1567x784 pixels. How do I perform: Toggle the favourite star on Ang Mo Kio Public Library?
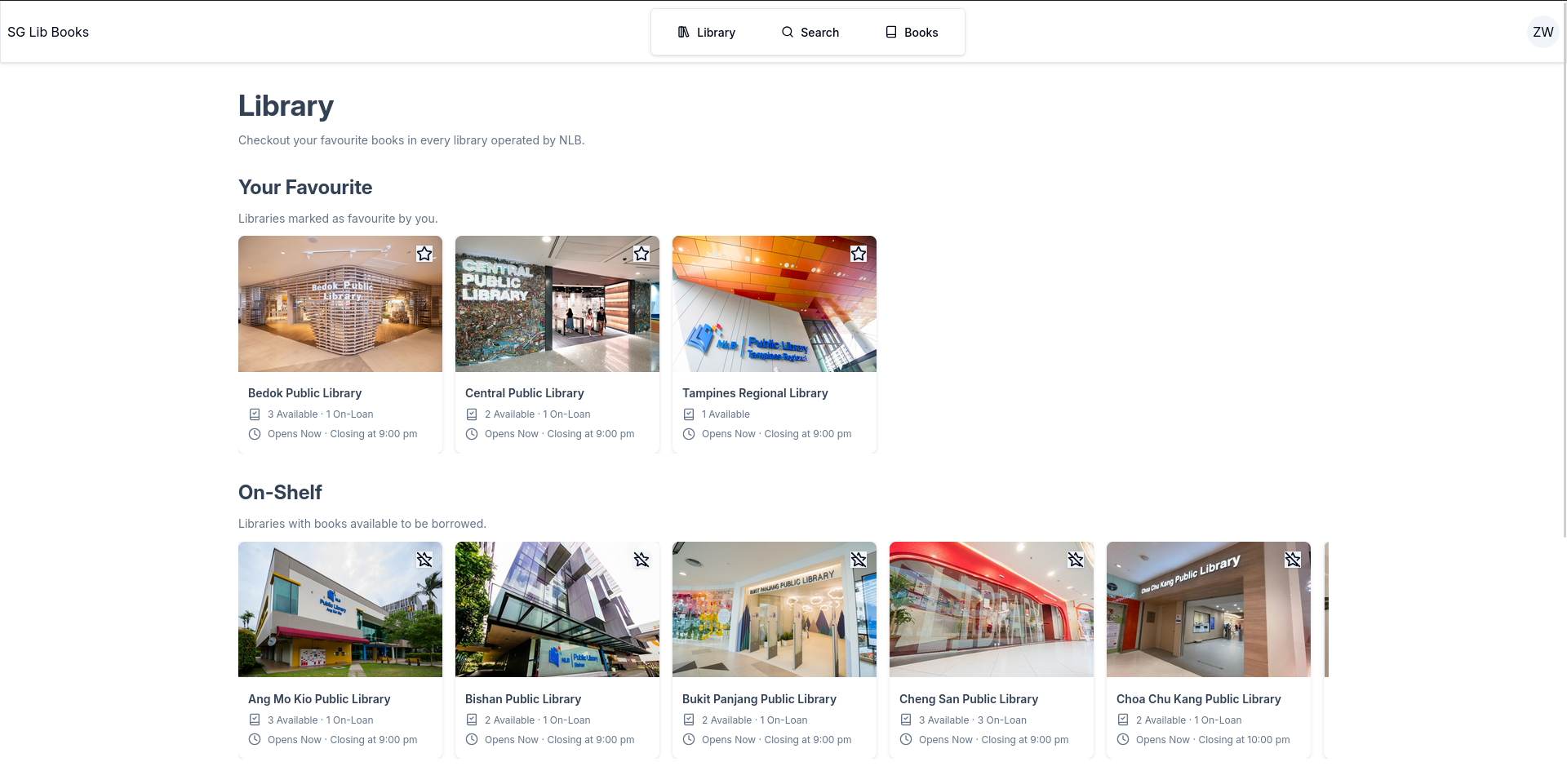tap(424, 560)
